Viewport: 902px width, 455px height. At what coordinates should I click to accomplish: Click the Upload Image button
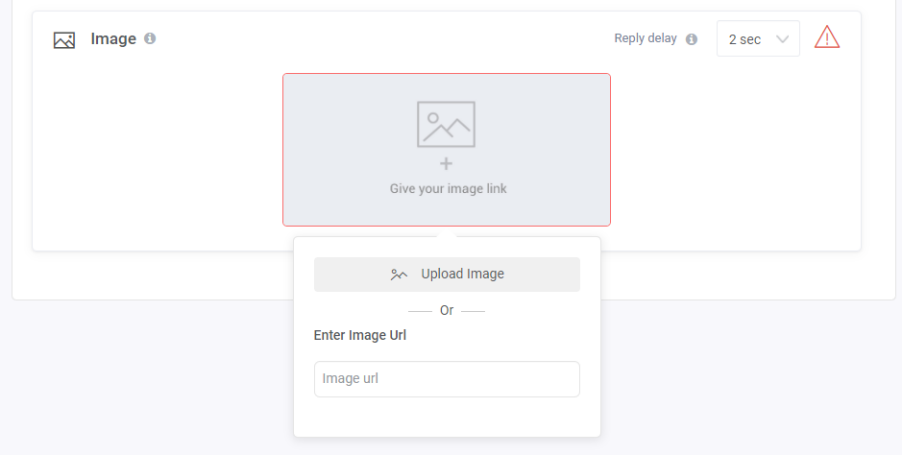click(446, 274)
